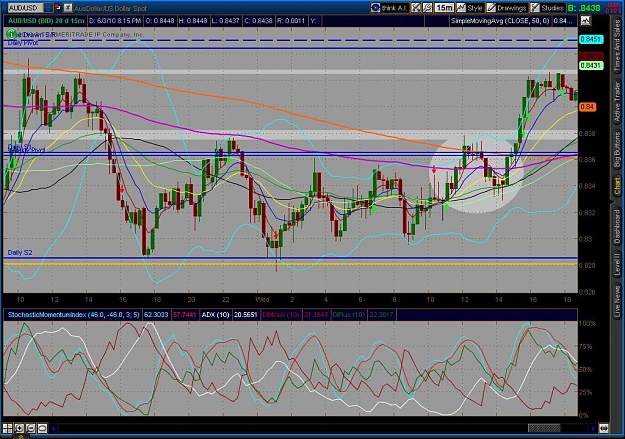This screenshot has height=439, width=625.
Task: Click the chart grid layout icon
Action: click(8, 429)
